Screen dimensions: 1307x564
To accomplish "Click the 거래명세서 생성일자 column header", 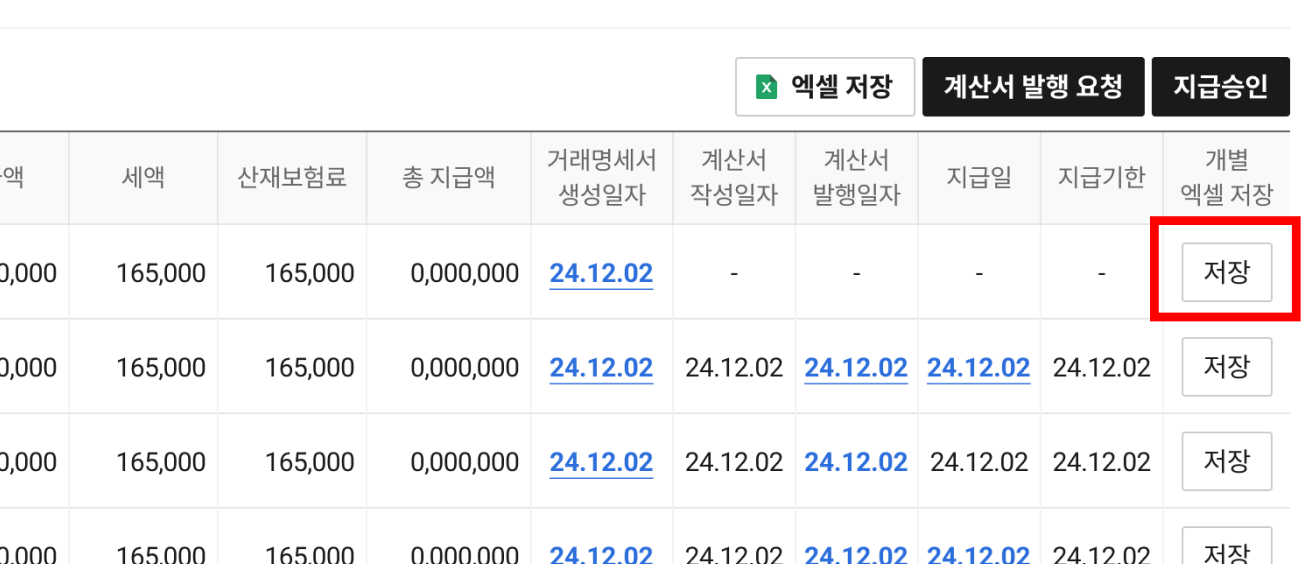I will [x=602, y=178].
